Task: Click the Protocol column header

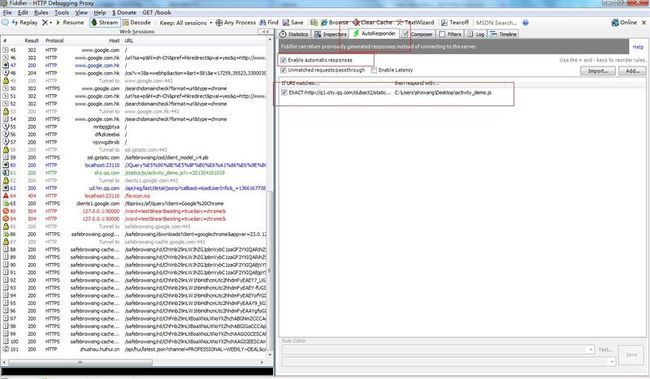Action: coord(54,41)
